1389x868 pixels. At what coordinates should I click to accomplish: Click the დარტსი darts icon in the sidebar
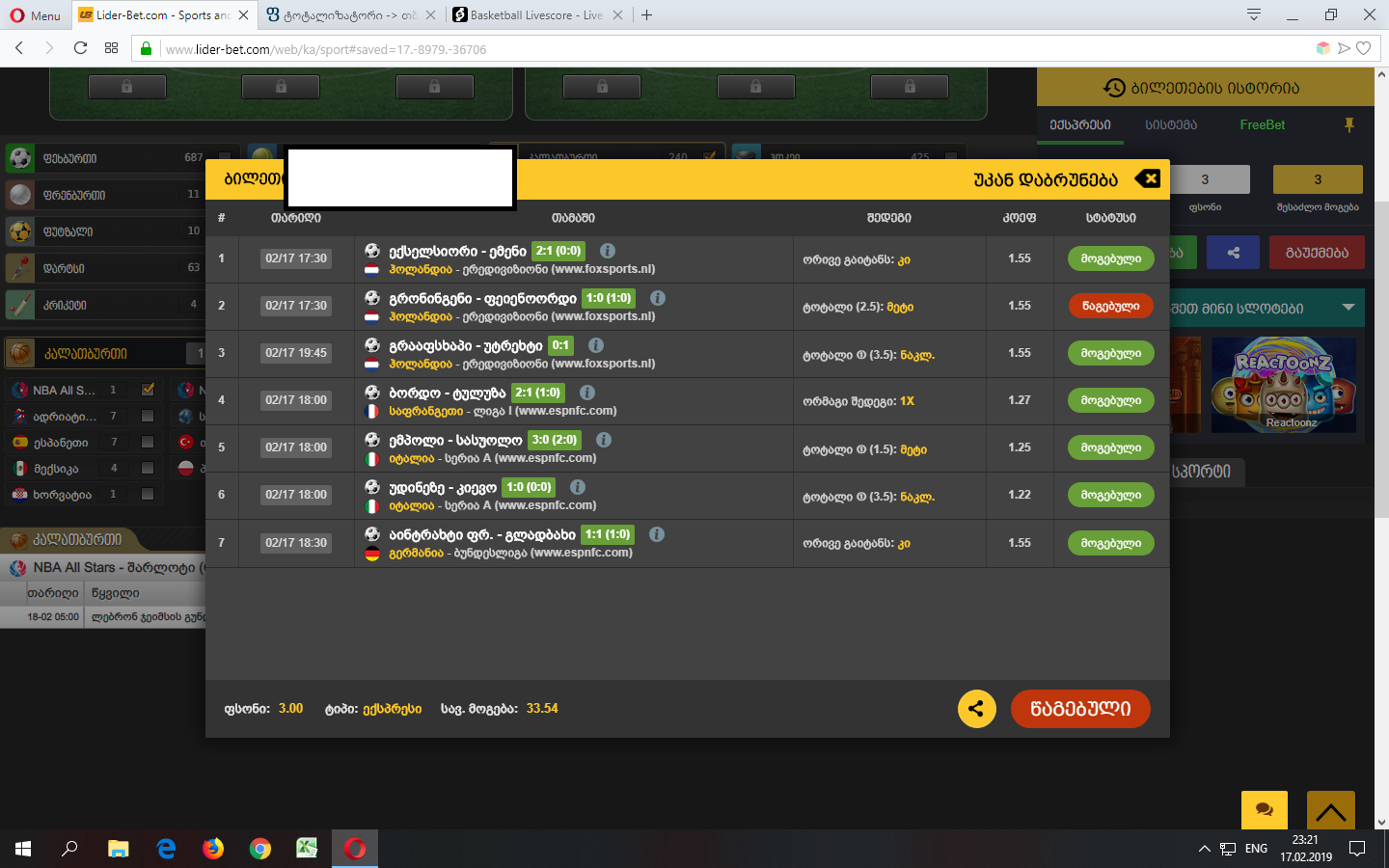(19, 268)
